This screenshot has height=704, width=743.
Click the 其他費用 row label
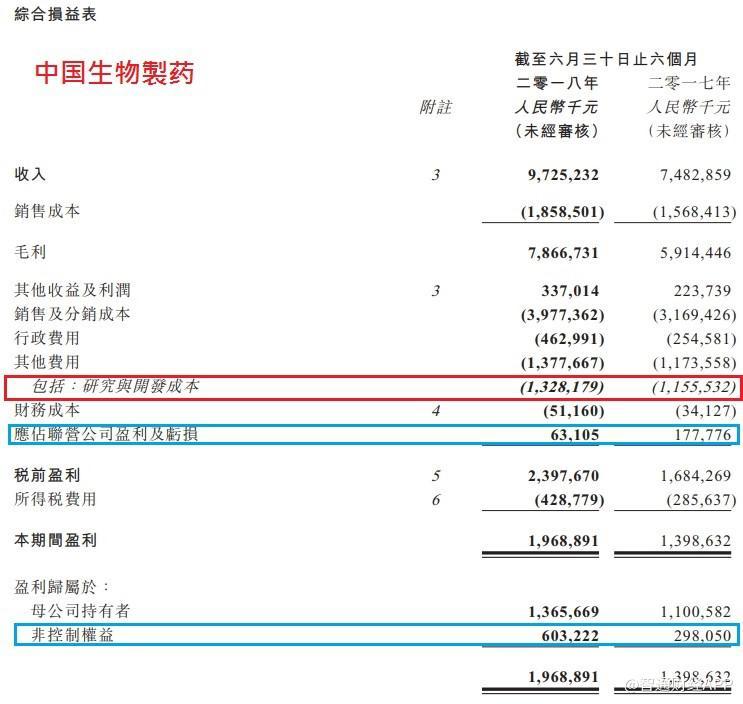[47, 362]
